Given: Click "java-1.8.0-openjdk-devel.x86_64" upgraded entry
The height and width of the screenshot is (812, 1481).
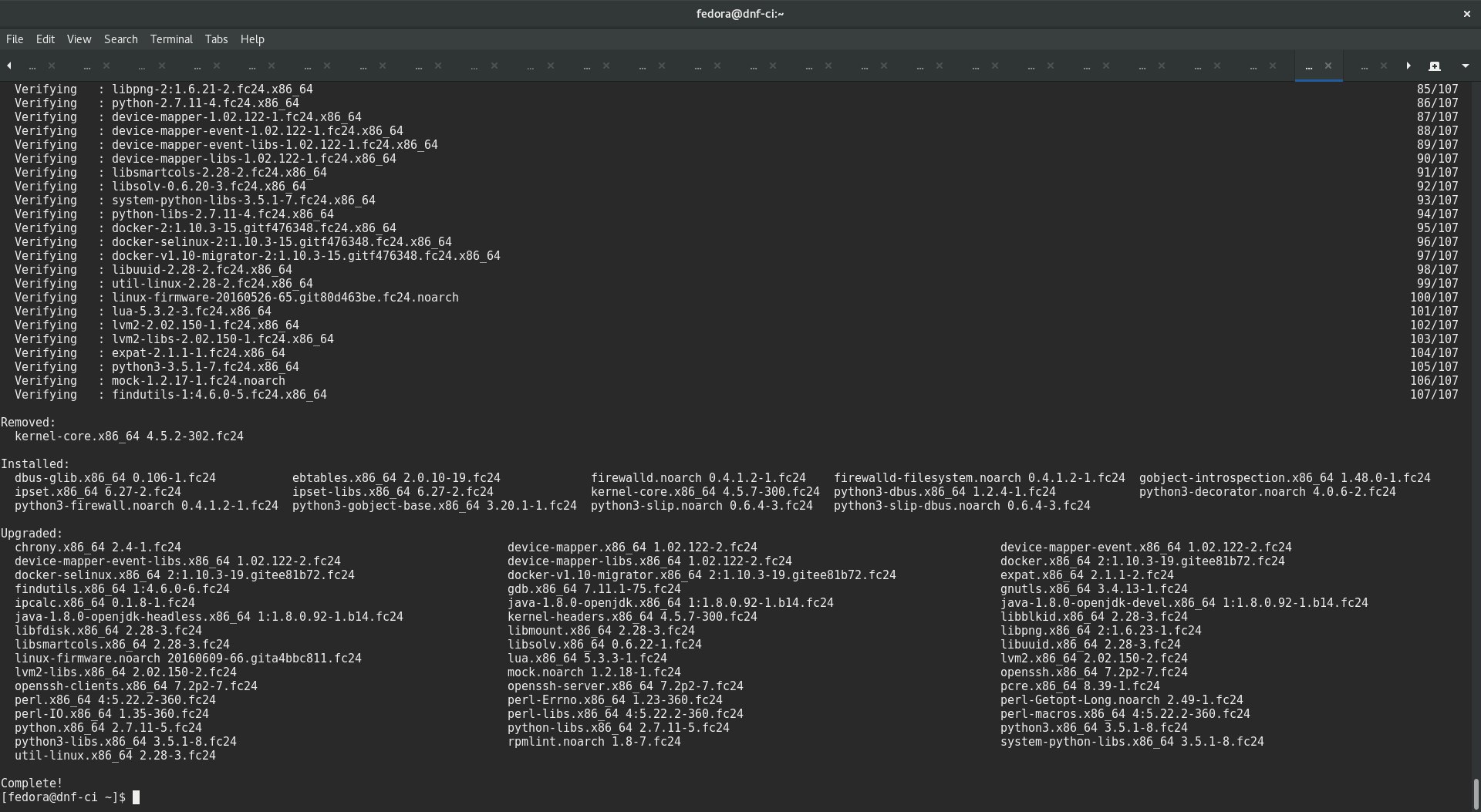Looking at the screenshot, I should (x=1184, y=603).
